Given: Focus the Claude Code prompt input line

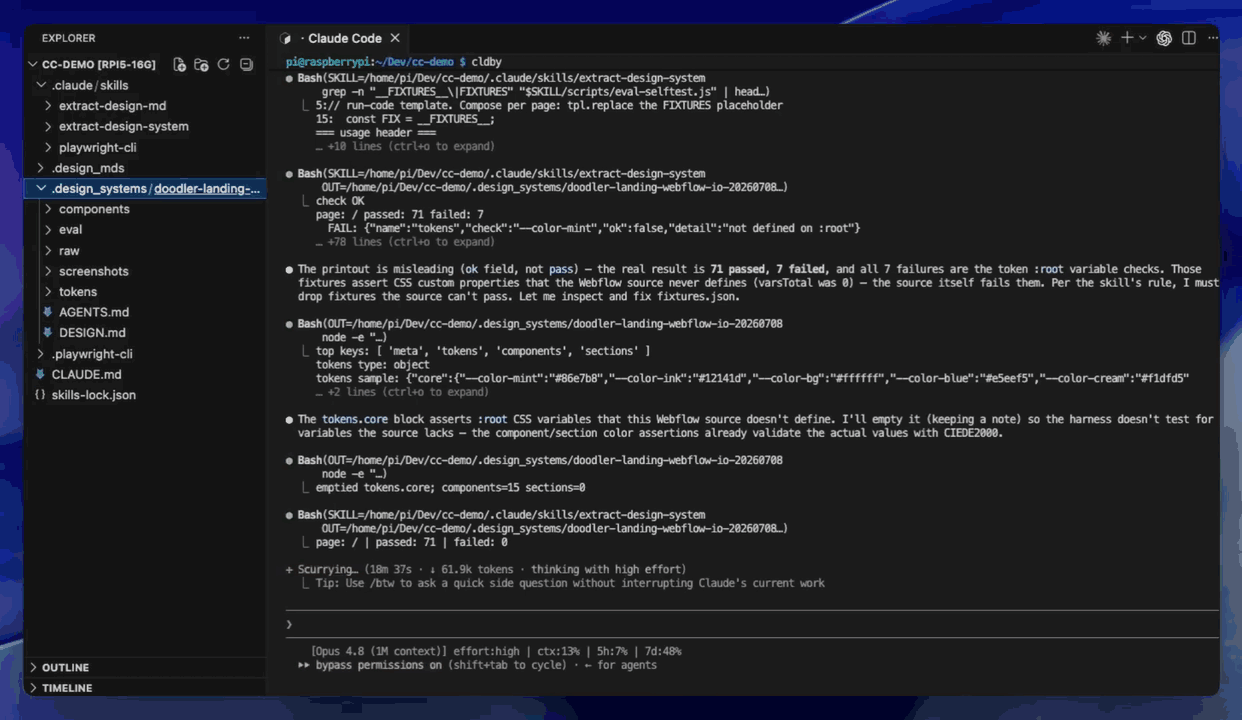Looking at the screenshot, I should click(x=752, y=624).
